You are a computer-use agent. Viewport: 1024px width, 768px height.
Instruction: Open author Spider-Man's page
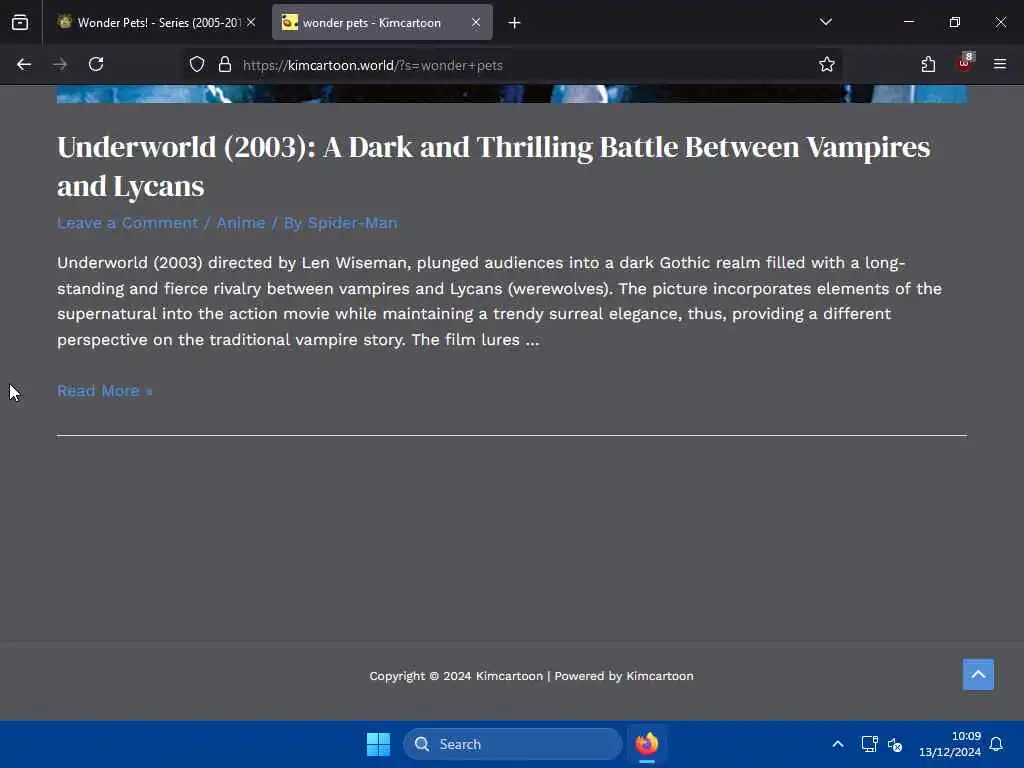pos(352,223)
